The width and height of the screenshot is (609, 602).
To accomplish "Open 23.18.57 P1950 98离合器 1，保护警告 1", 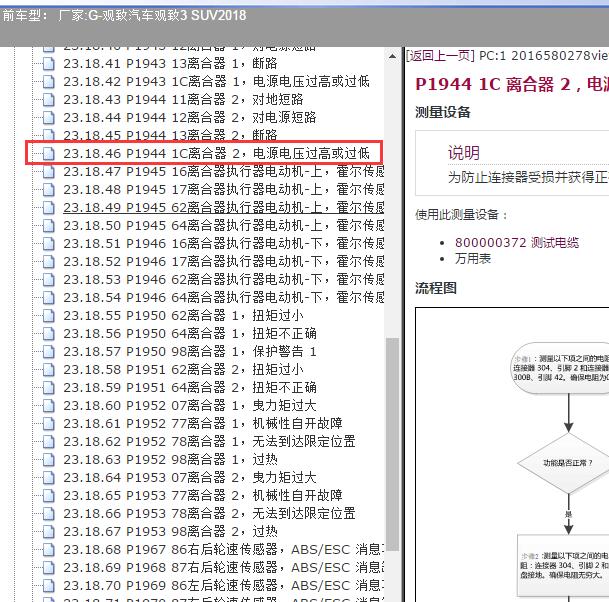I will pos(190,351).
